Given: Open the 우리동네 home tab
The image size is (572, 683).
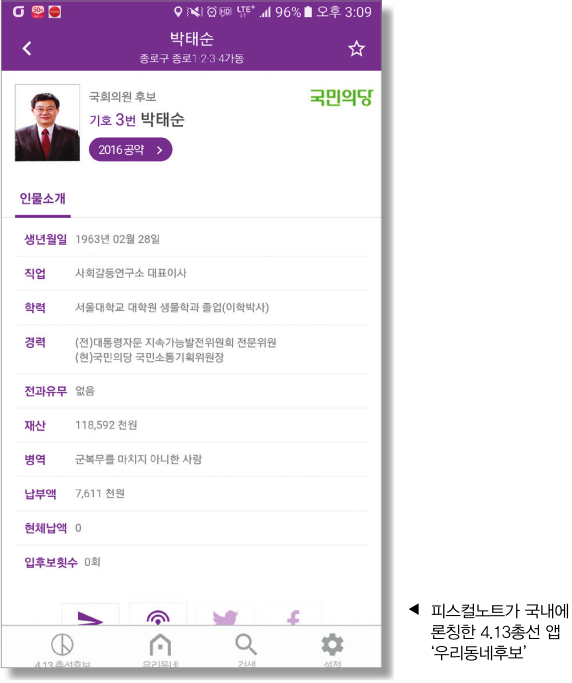Looking at the screenshot, I should tap(160, 649).
